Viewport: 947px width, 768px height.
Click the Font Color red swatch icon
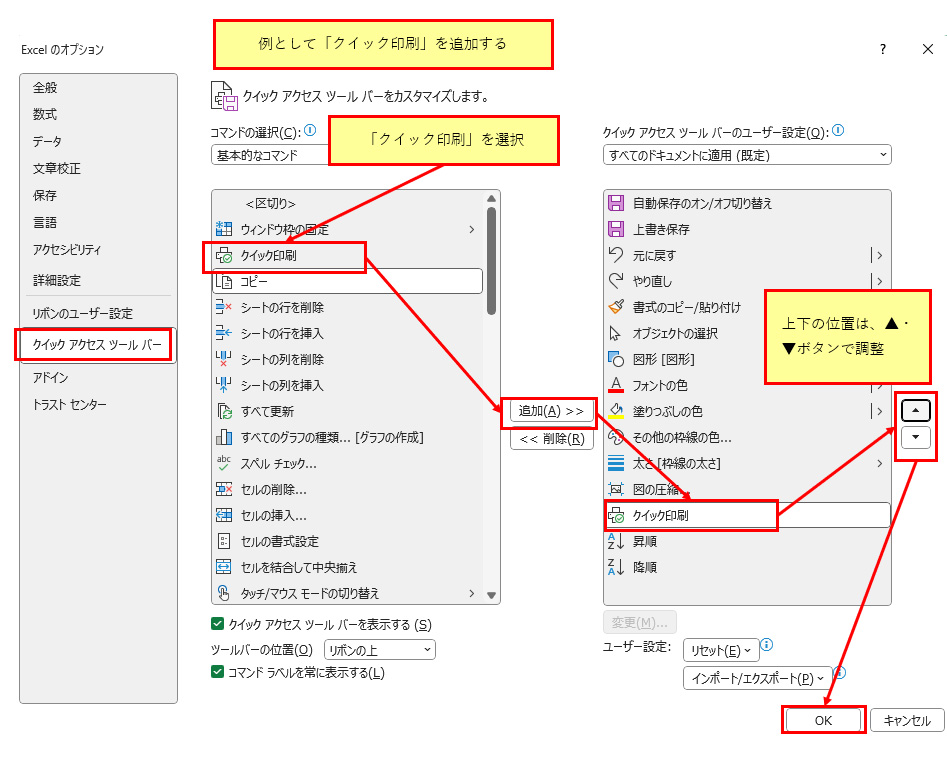click(x=616, y=385)
